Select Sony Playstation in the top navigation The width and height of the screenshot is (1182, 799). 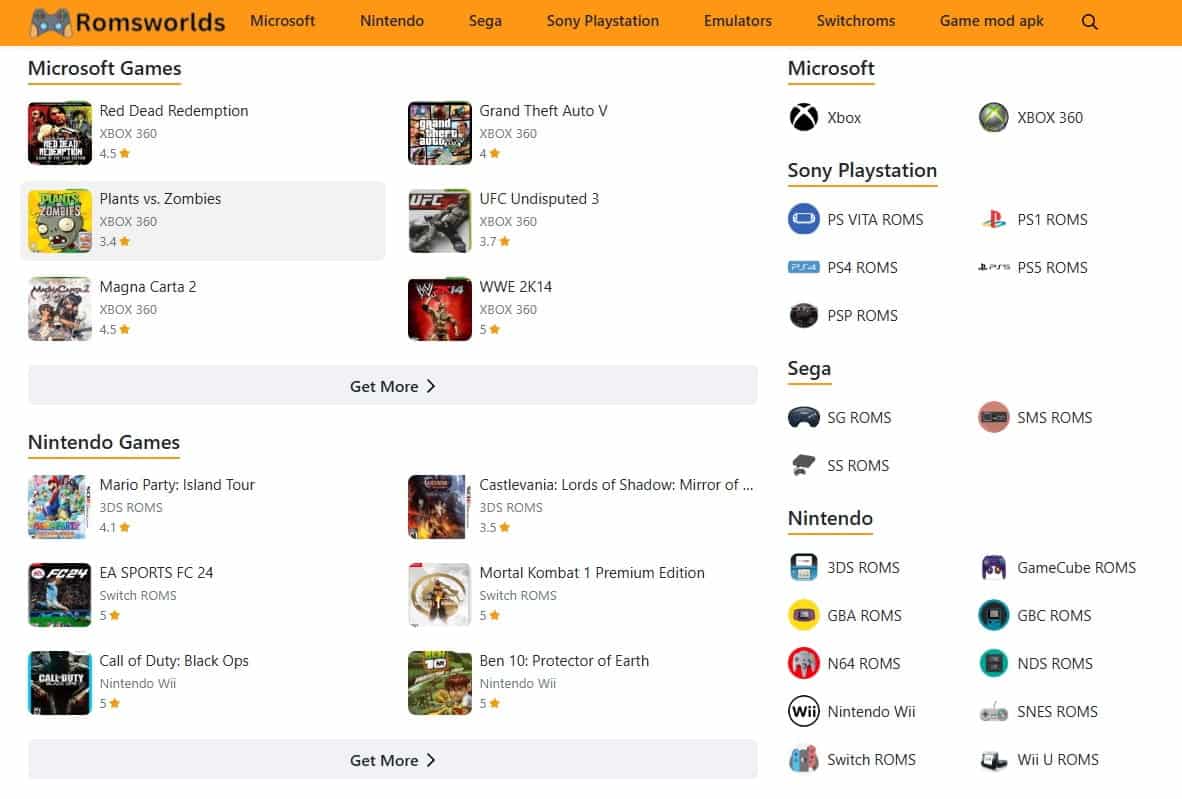coord(603,21)
